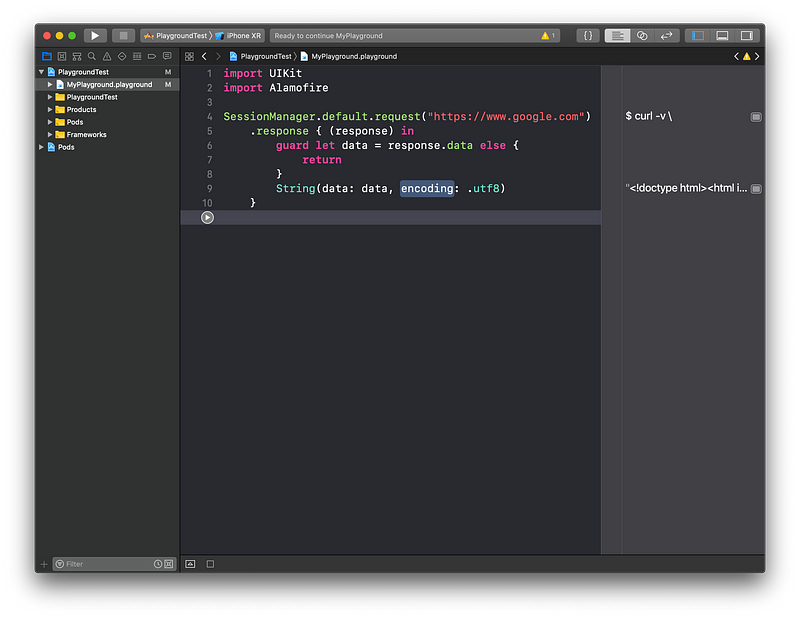
Task: Click 'SessionManager' on line 4
Action: [269, 116]
